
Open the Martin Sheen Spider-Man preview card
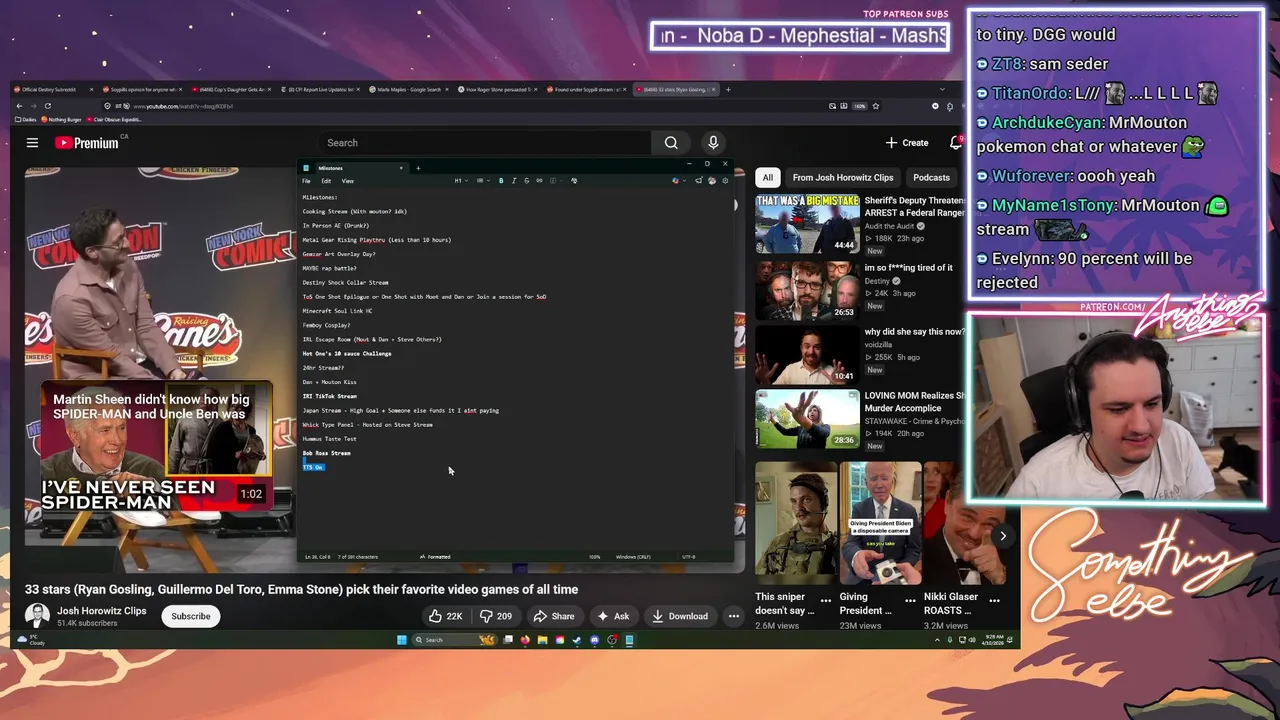(156, 447)
